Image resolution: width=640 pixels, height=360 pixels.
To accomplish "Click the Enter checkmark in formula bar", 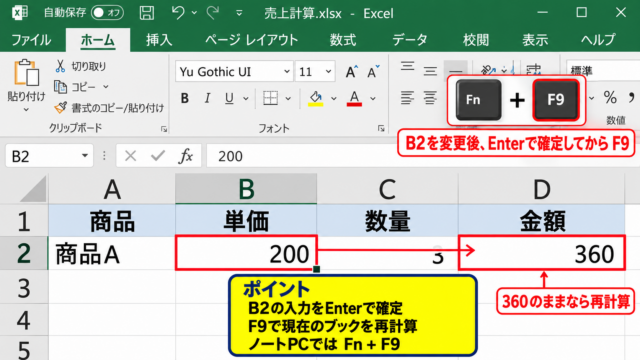I will click(158, 156).
